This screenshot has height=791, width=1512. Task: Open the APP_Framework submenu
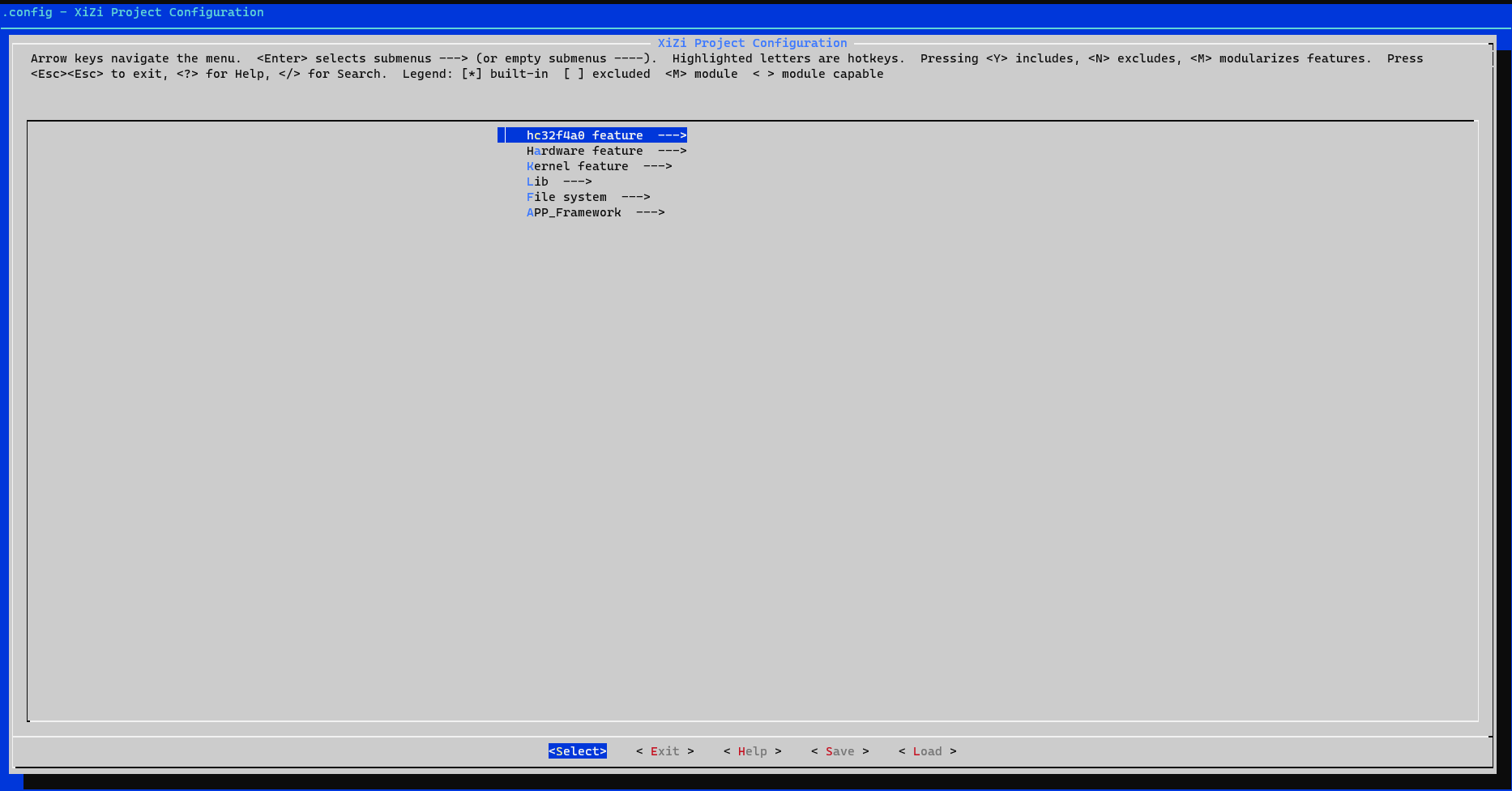click(596, 212)
